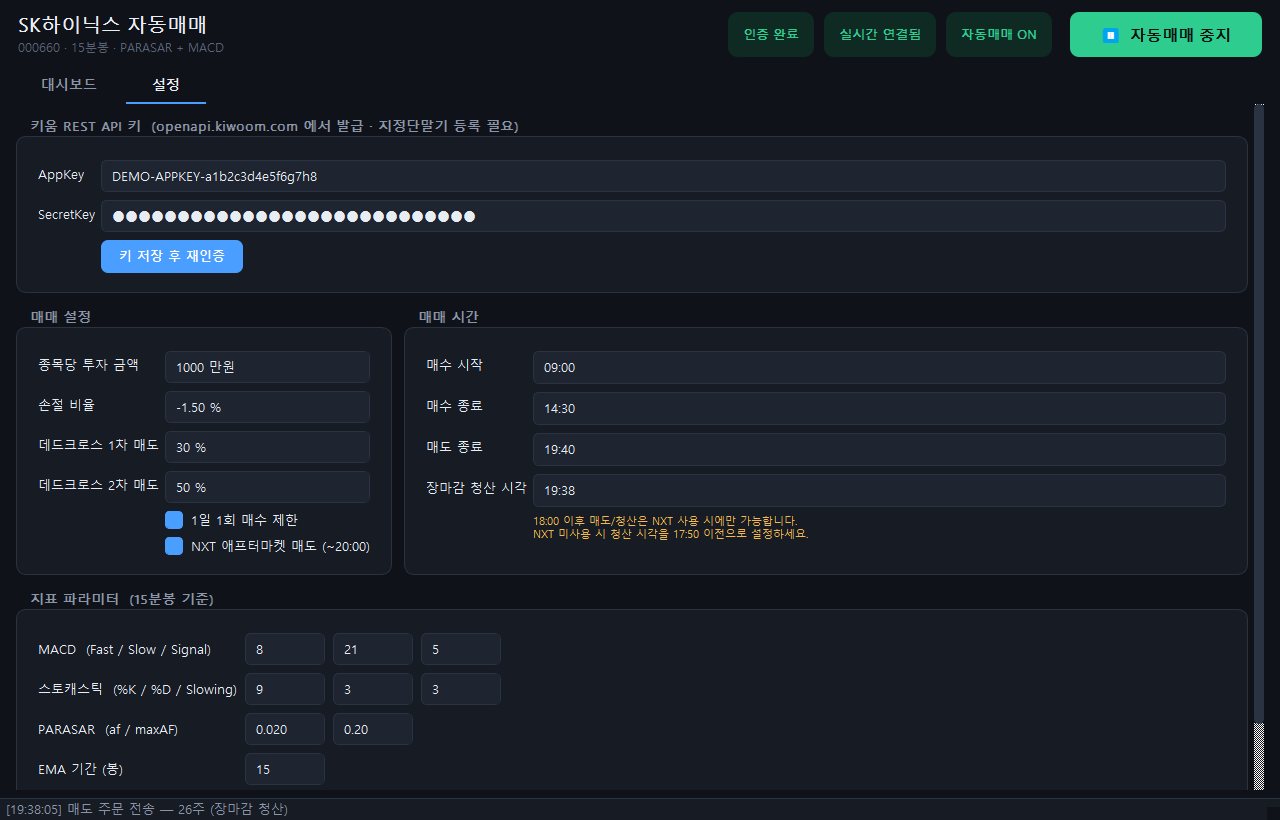Edit the 매수 종료 time field
1280x820 pixels.
click(879, 408)
